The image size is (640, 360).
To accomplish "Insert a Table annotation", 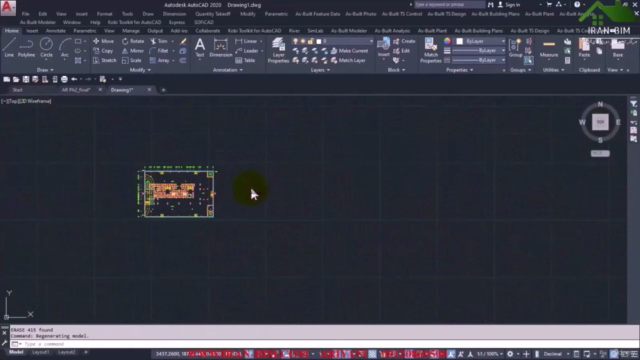I will point(245,60).
